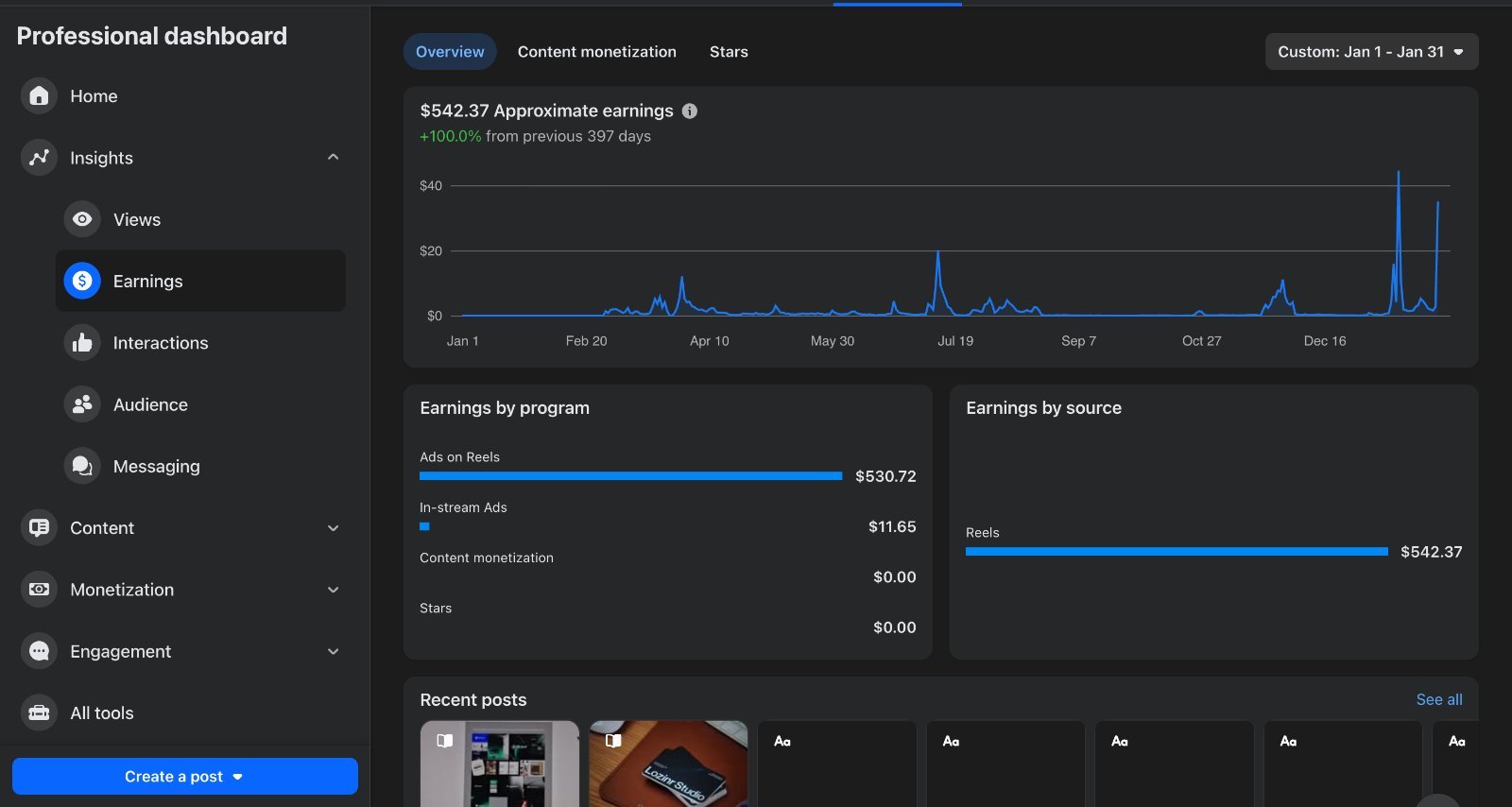Open the Interactions insights page

coord(200,342)
